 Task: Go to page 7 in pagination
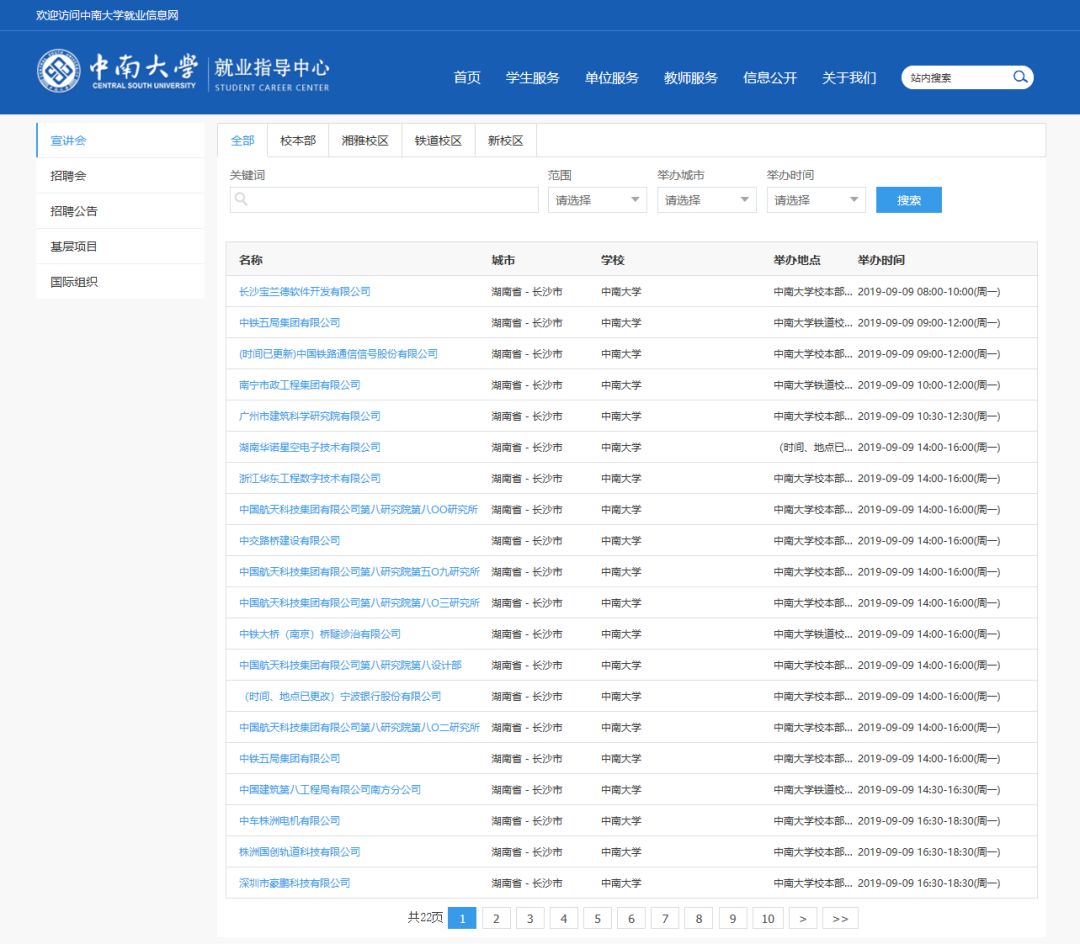665,918
